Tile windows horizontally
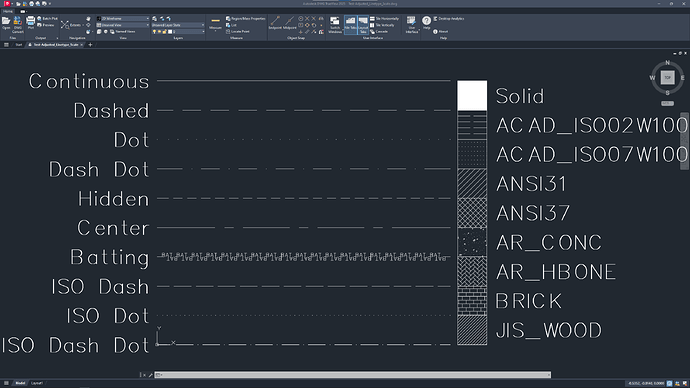The image size is (690, 388). pos(384,18)
